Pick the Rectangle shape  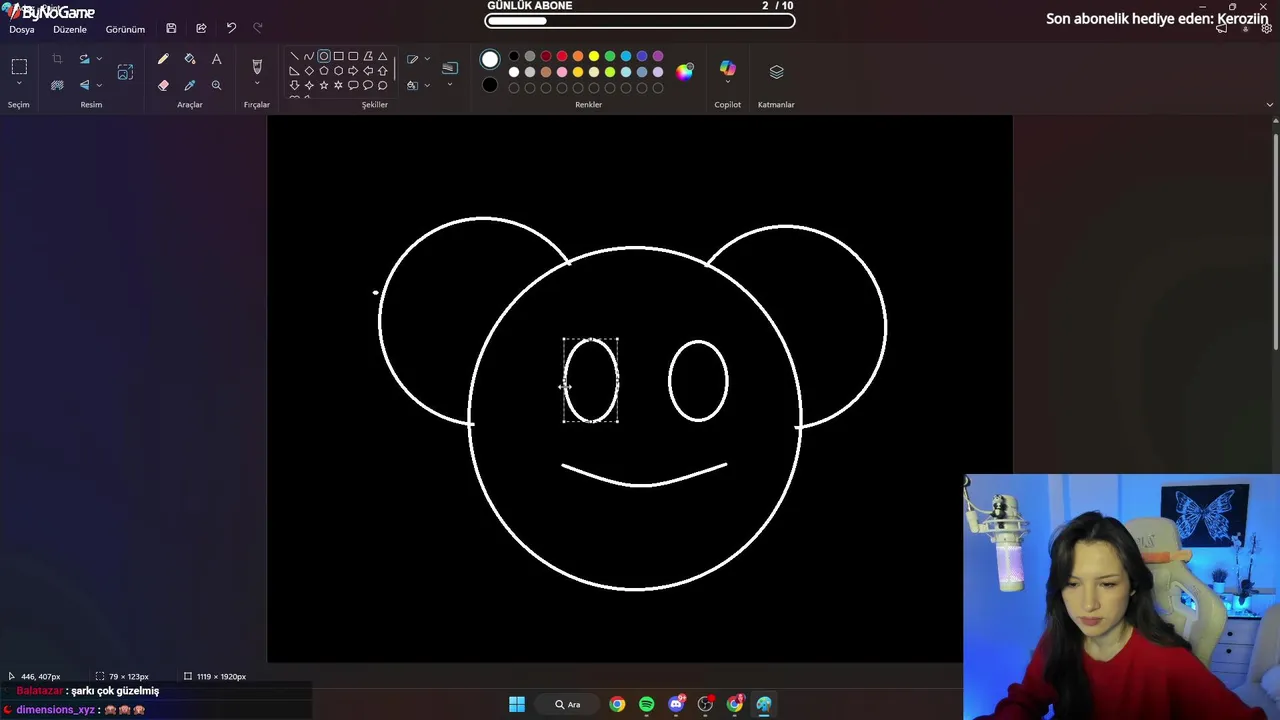click(x=338, y=56)
